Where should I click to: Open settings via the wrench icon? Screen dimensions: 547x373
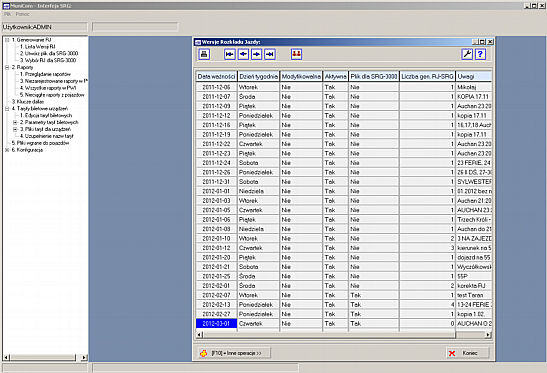click(467, 54)
